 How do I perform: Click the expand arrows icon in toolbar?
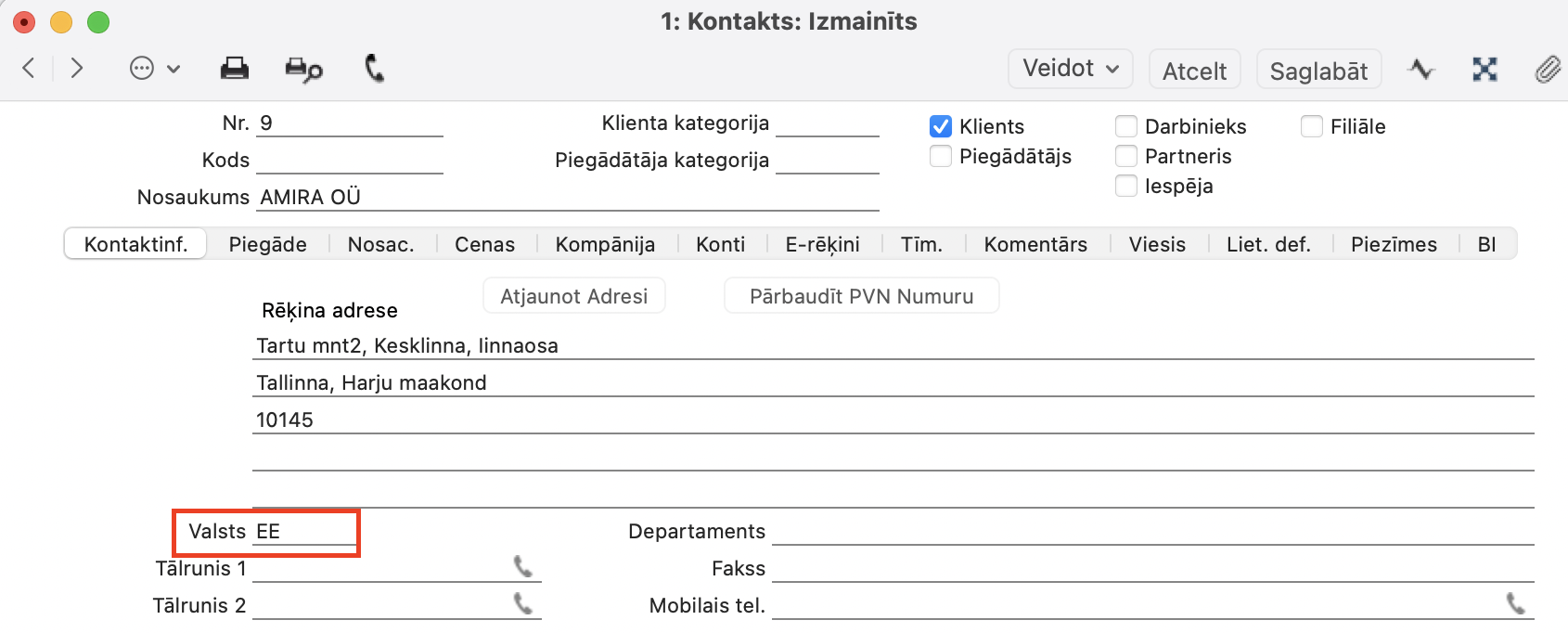[1484, 70]
